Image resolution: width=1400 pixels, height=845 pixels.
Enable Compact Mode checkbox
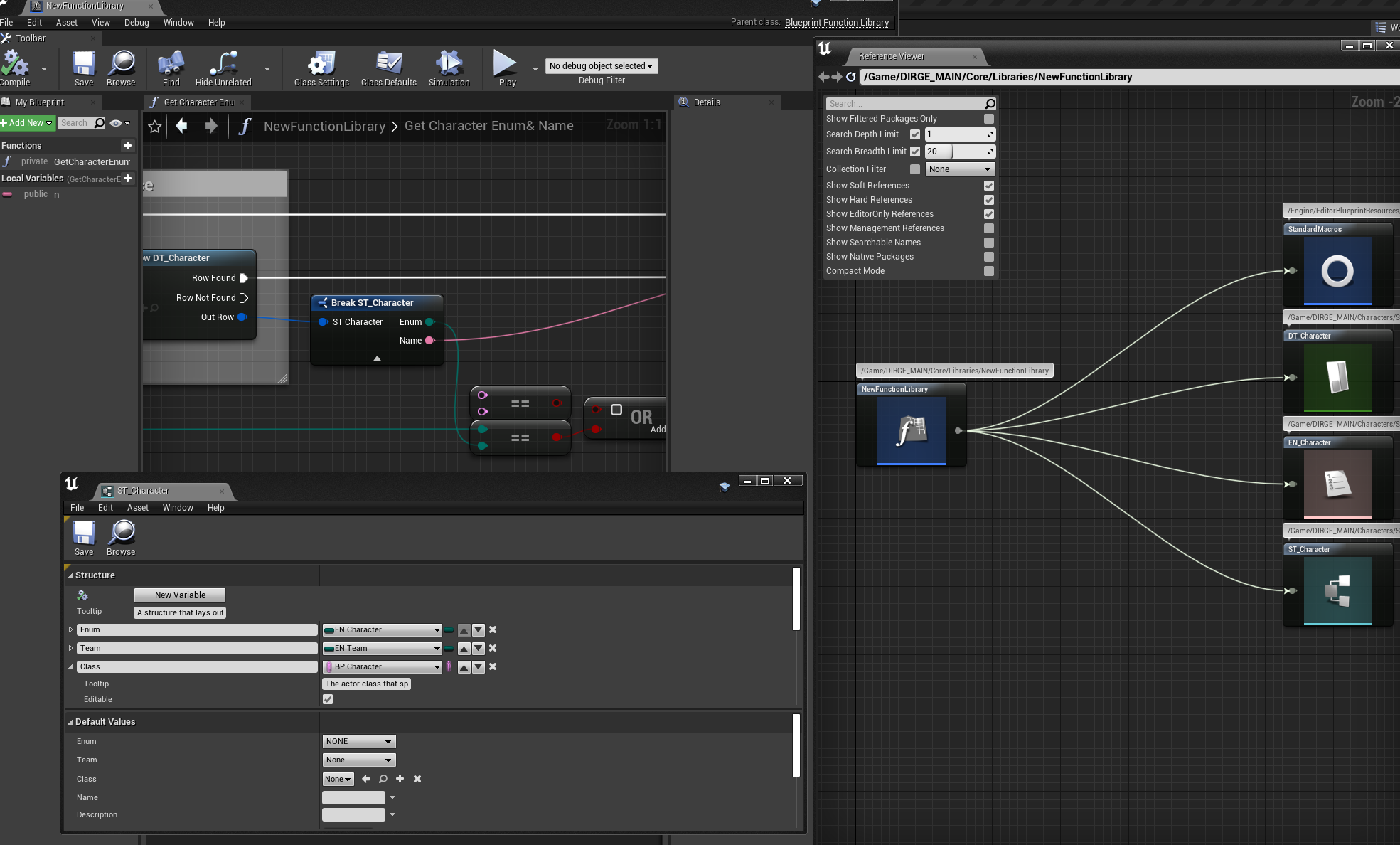989,271
